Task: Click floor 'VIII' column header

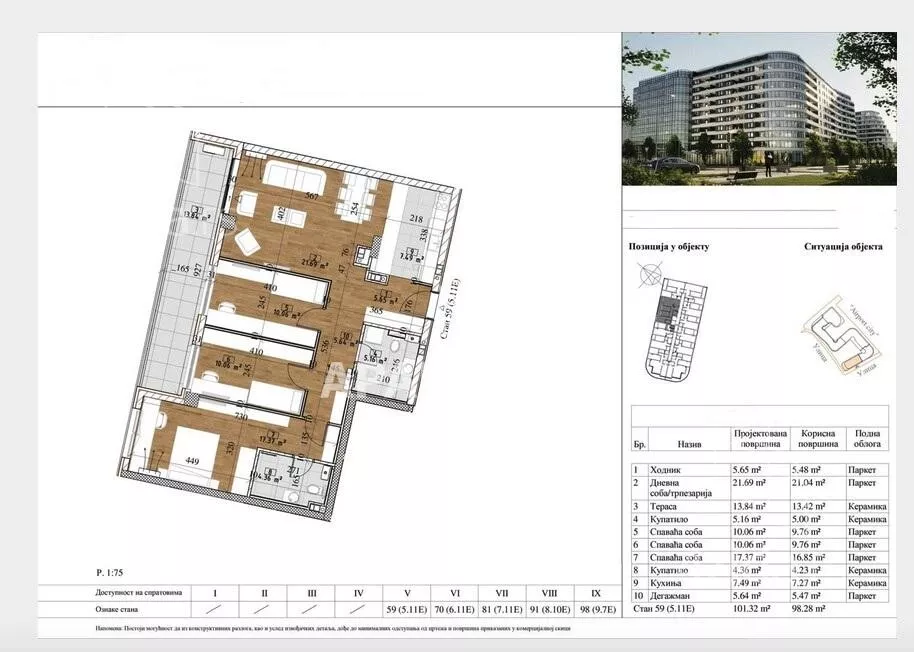Action: [549, 593]
